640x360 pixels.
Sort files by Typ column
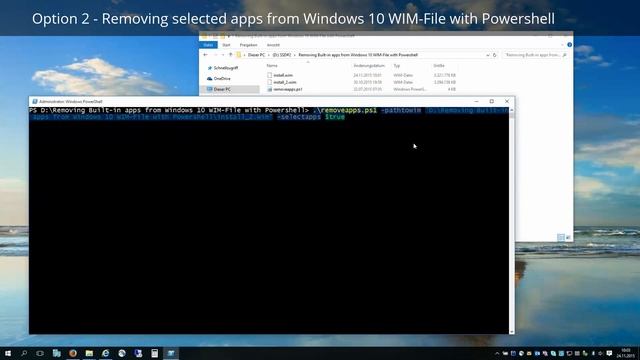pos(397,66)
